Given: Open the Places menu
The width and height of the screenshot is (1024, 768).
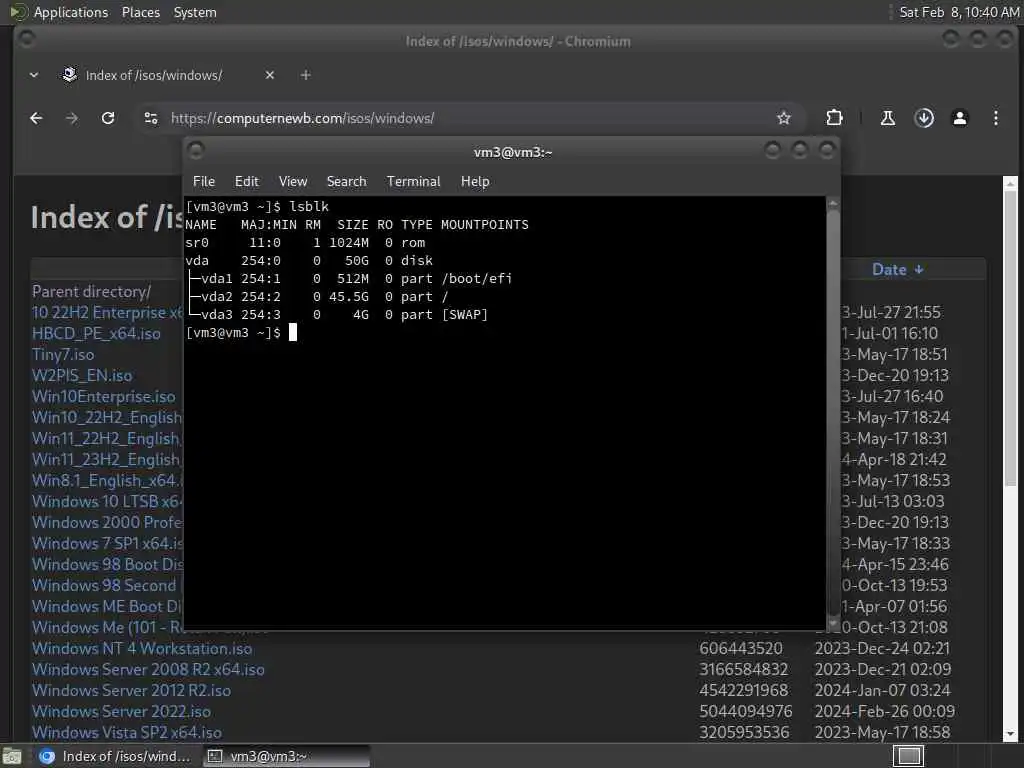Looking at the screenshot, I should point(140,12).
